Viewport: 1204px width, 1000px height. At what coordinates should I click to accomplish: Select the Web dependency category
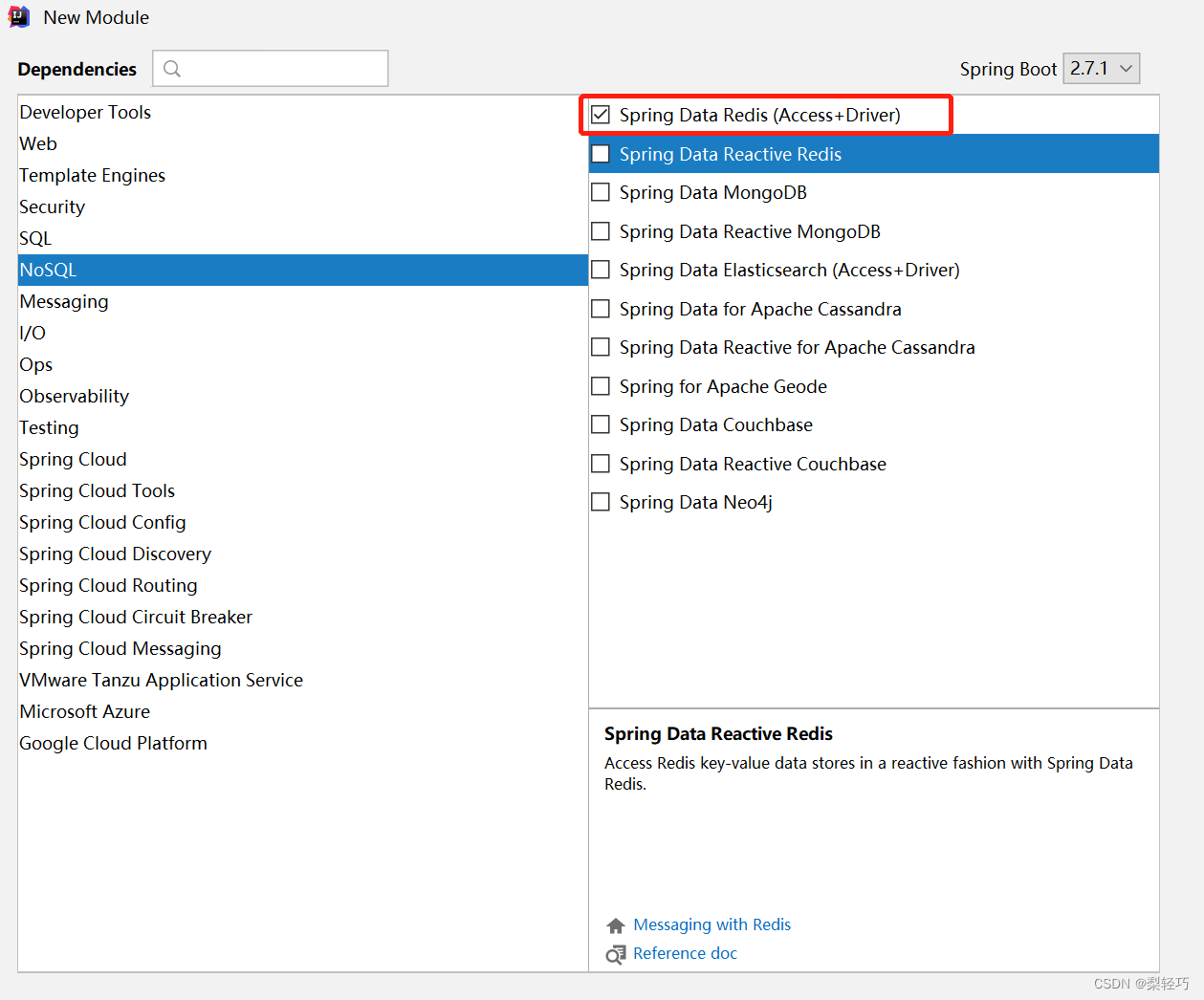(38, 143)
